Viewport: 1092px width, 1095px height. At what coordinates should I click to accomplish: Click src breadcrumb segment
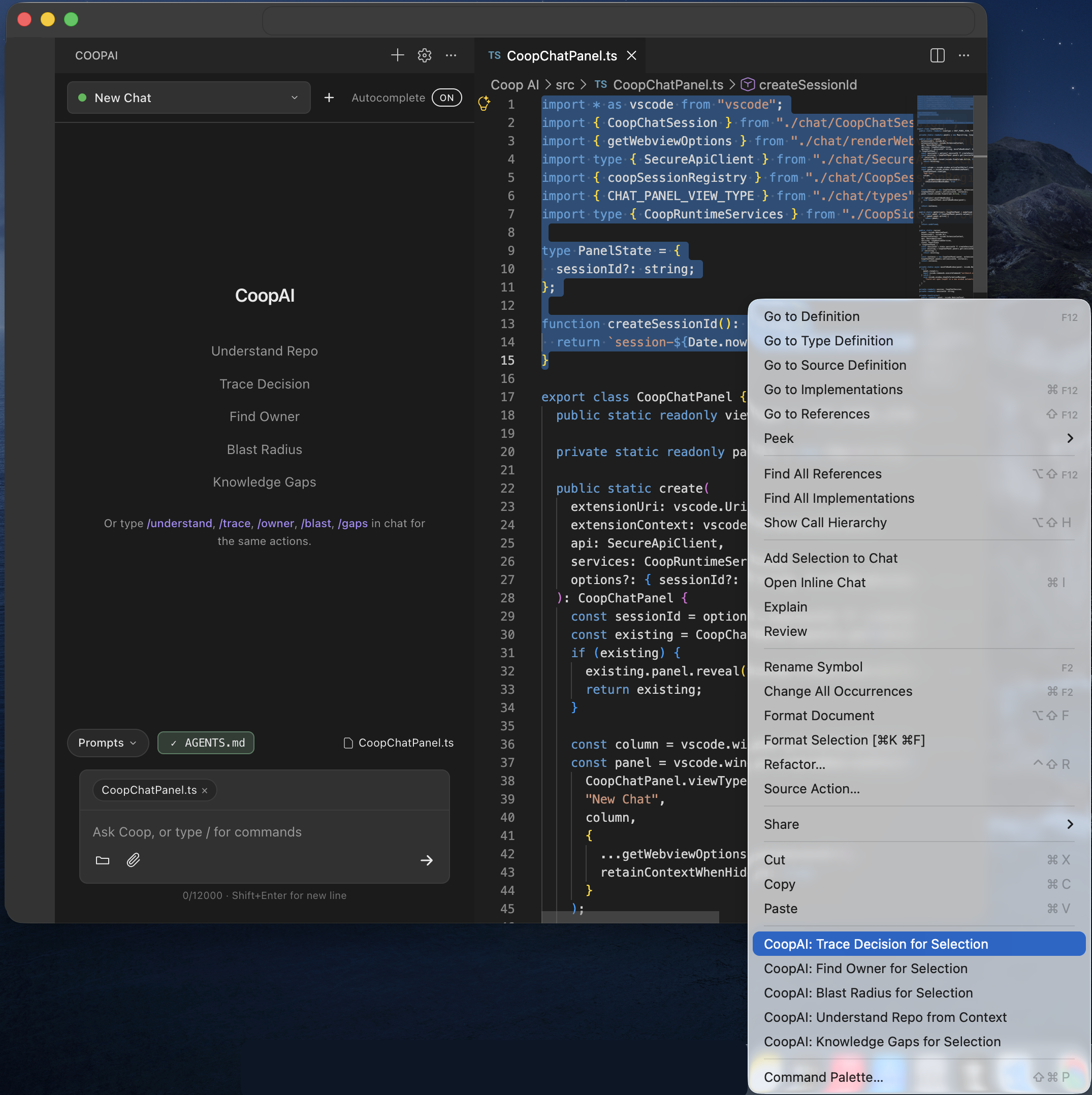(564, 84)
